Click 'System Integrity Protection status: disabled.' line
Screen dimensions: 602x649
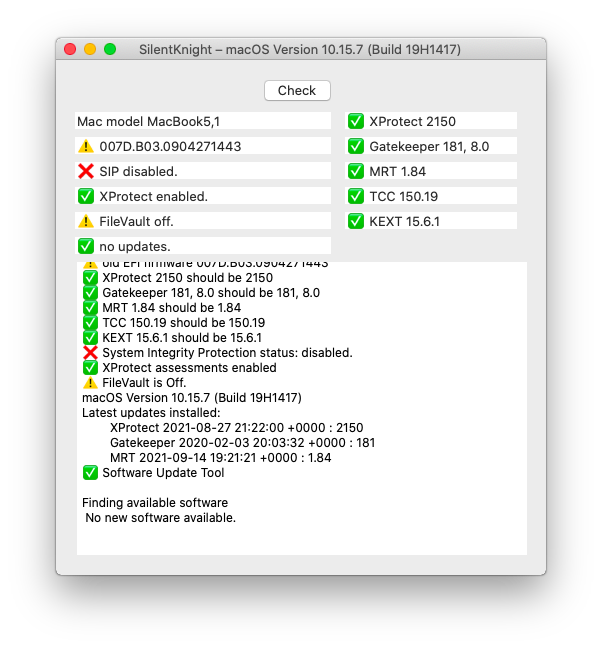tap(227, 353)
